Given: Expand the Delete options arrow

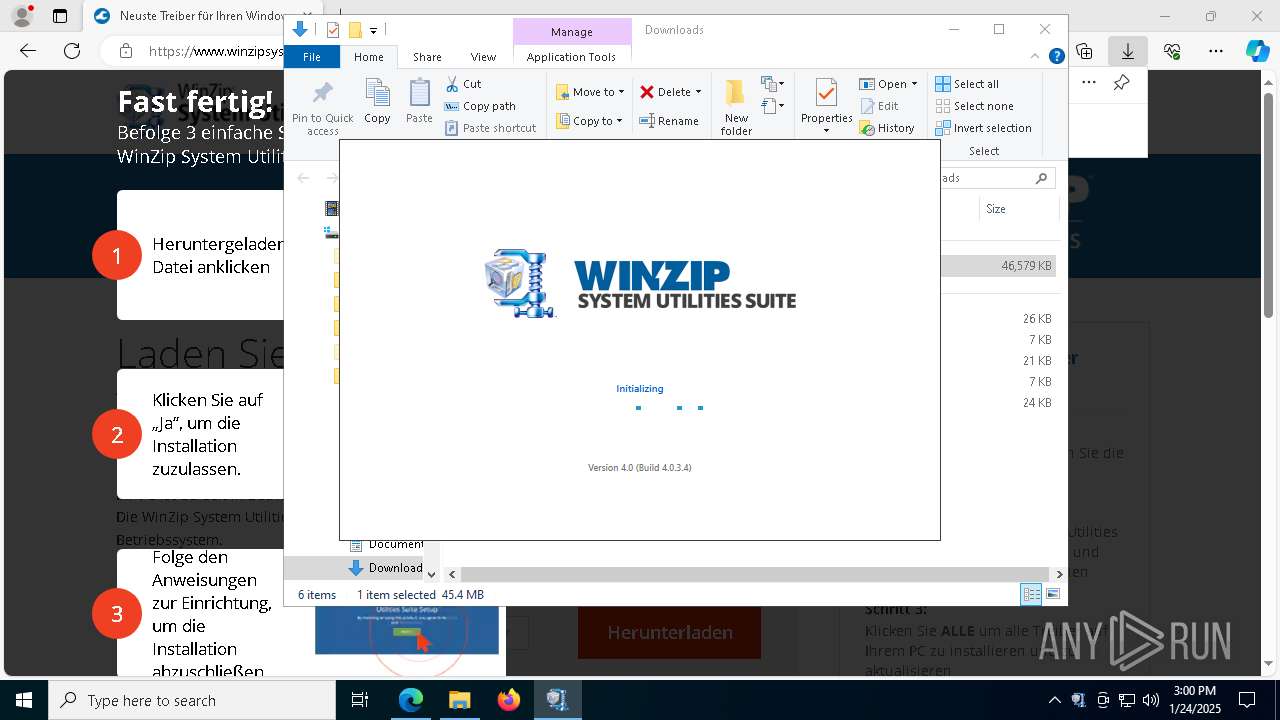Looking at the screenshot, I should (698, 92).
